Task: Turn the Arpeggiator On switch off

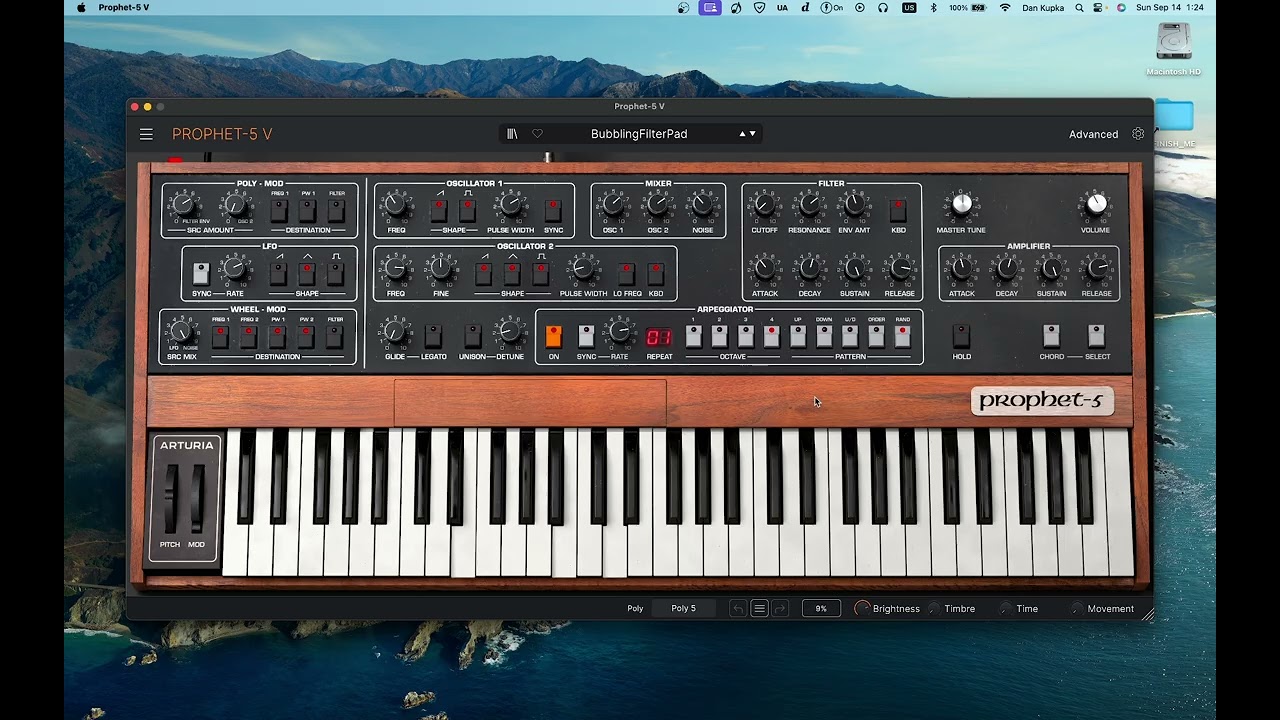Action: pyautogui.click(x=553, y=336)
